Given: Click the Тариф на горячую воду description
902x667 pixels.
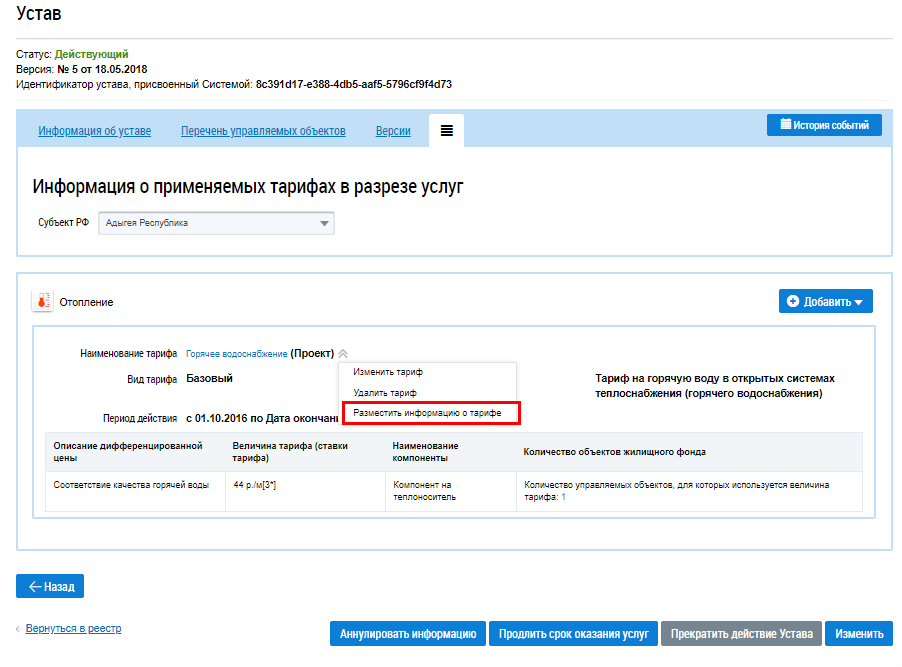Looking at the screenshot, I should click(x=714, y=386).
